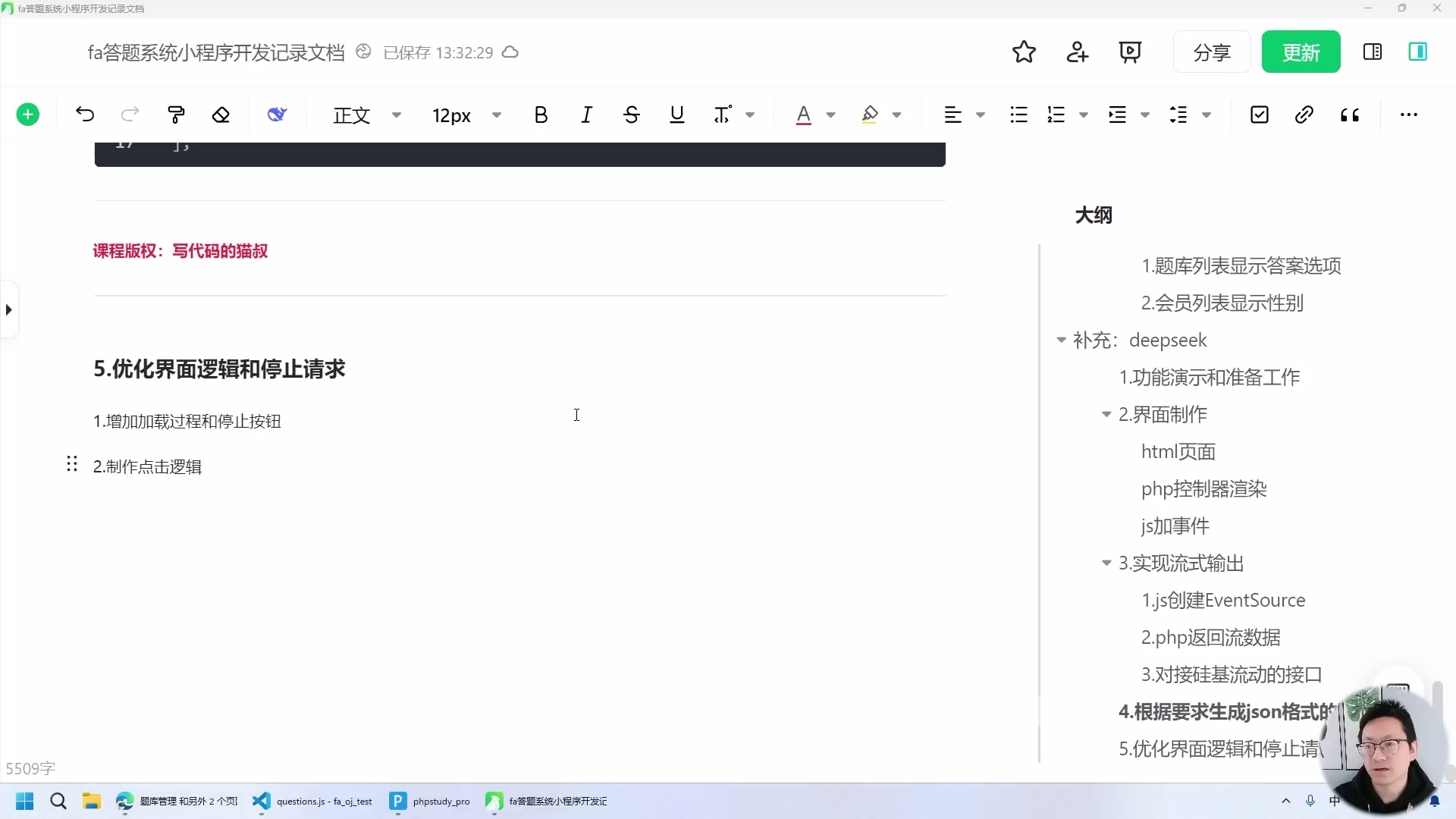Click the clear formatting eraser icon
This screenshot has height=819, width=1456.
click(x=221, y=115)
